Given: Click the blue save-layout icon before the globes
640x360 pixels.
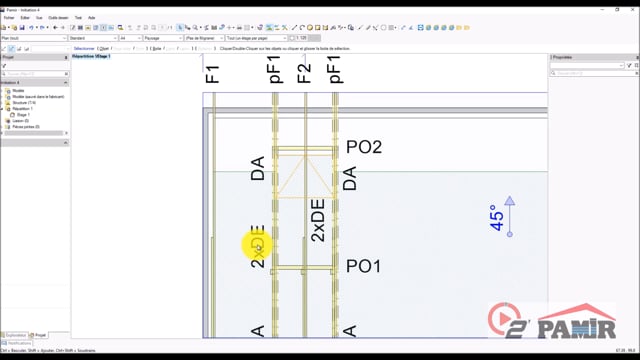Looking at the screenshot, I should pos(420,28).
